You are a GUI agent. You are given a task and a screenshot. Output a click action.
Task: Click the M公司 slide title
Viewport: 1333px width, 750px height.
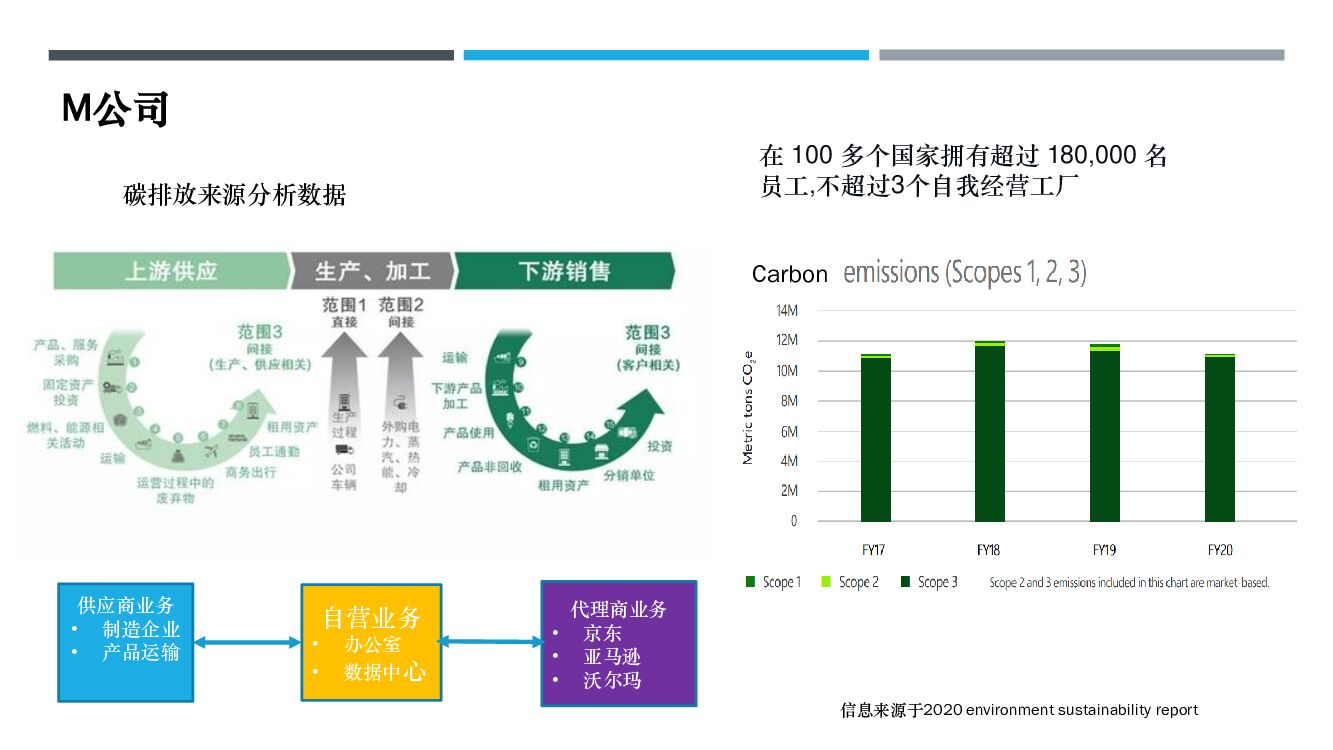tap(115, 109)
